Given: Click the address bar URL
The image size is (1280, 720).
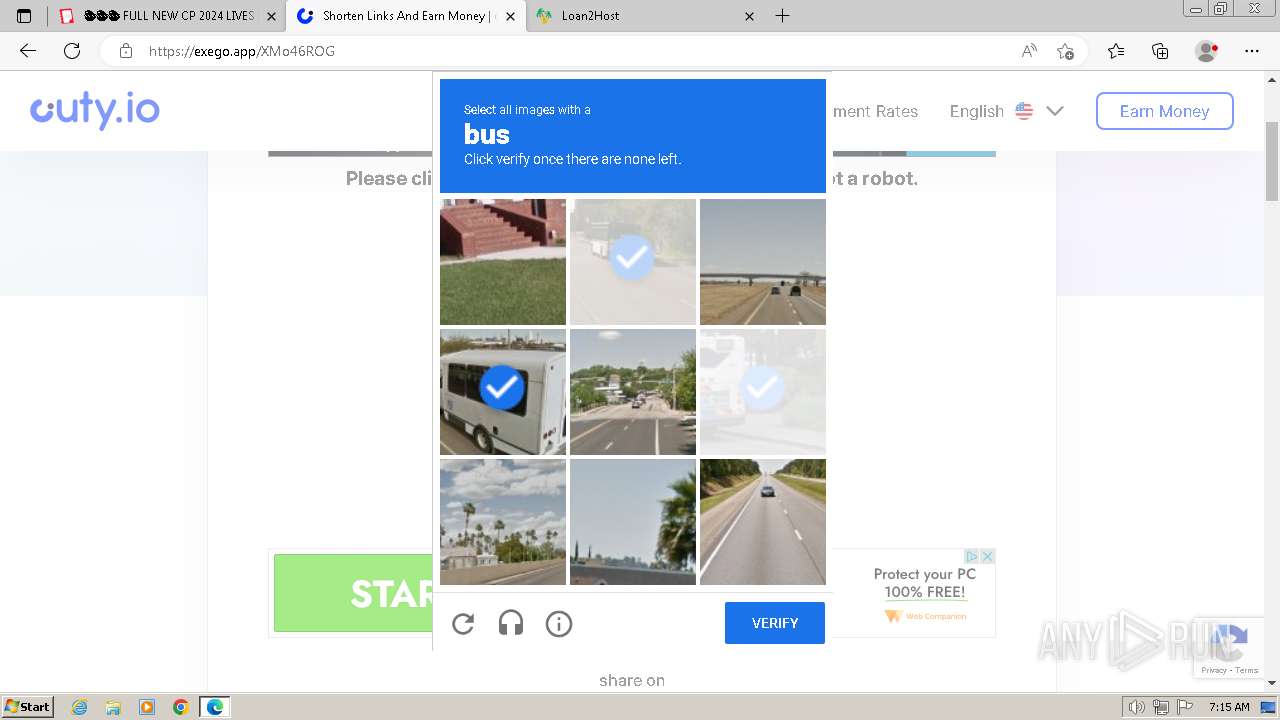Looking at the screenshot, I should point(242,51).
